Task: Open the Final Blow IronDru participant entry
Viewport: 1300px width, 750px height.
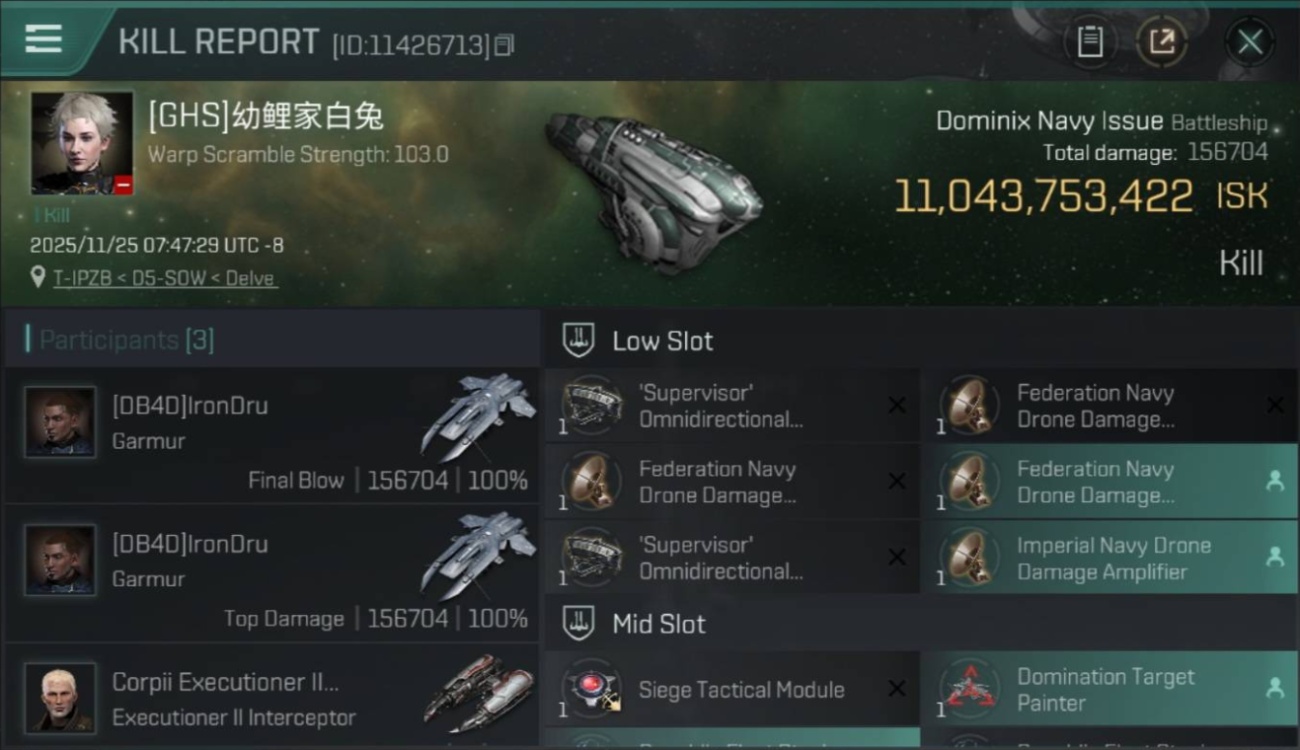Action: point(272,436)
